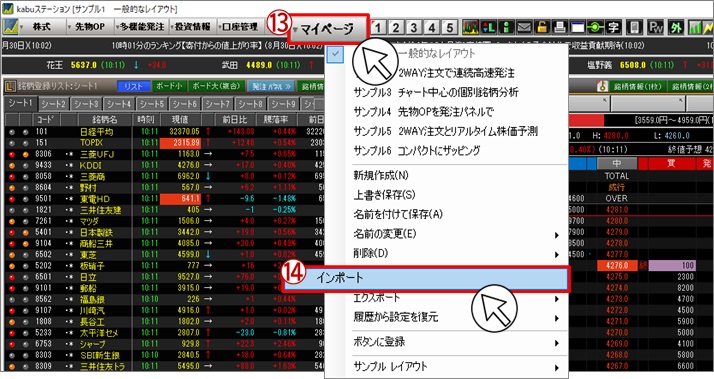The width and height of the screenshot is (714, 379).
Task: Expand the 名前の変更(E) submenu
Action: 455,234
